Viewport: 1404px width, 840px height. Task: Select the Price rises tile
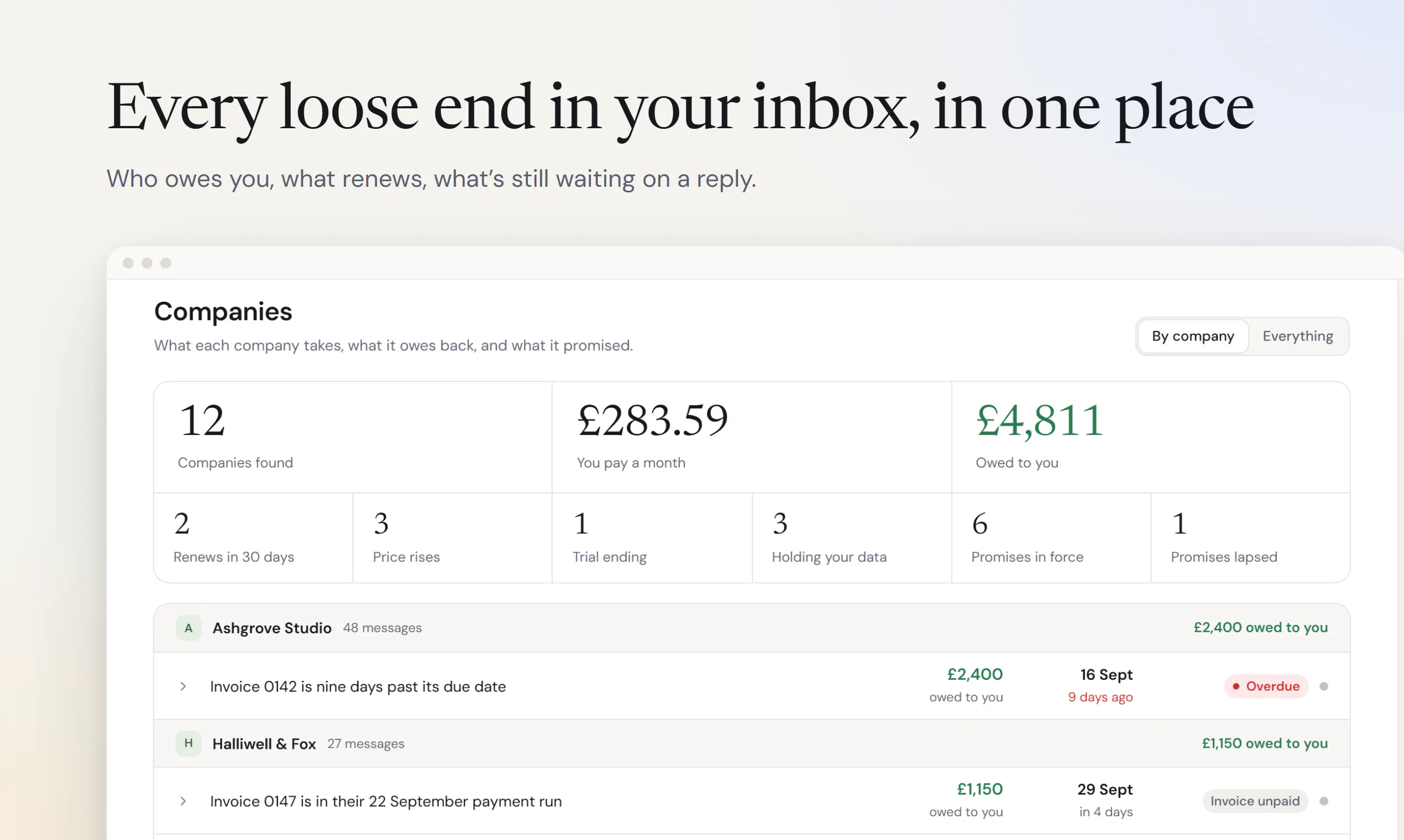(x=452, y=538)
